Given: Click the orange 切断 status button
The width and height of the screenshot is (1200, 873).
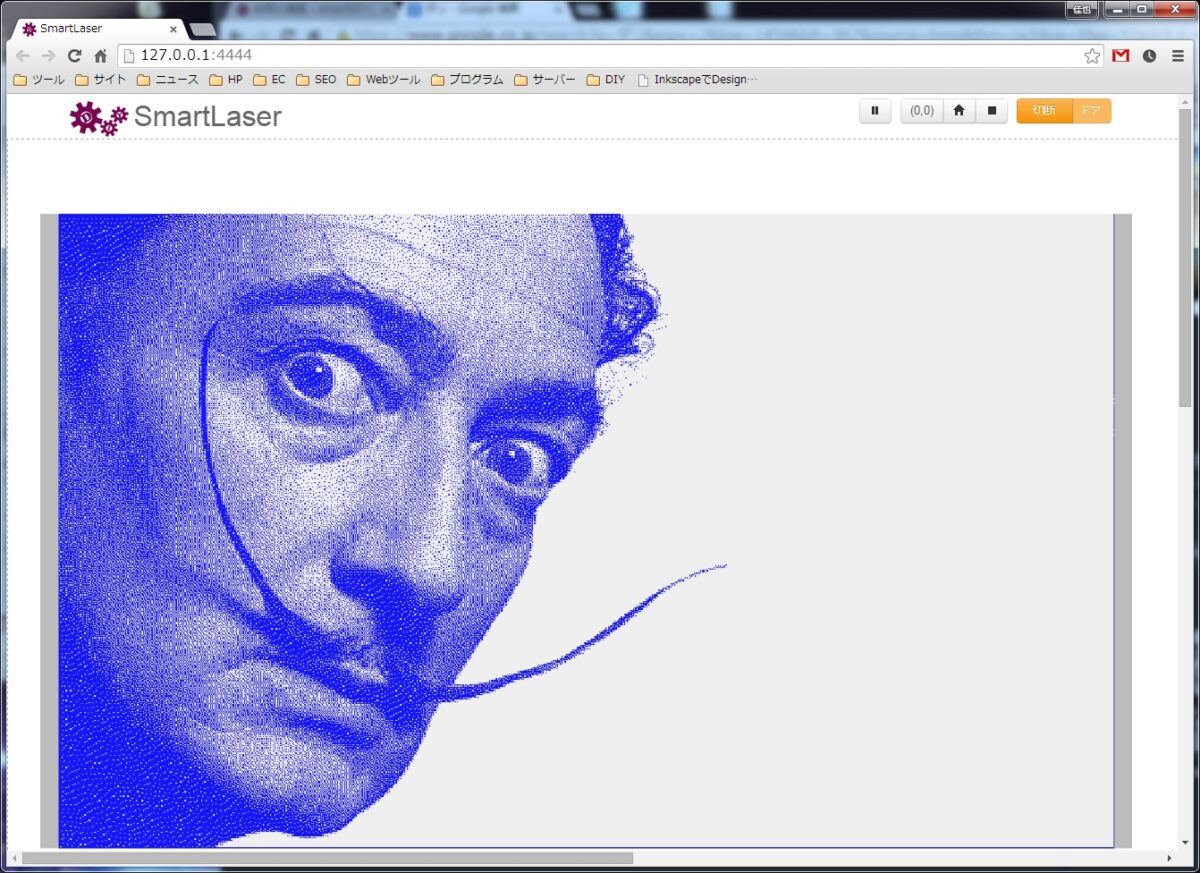Looking at the screenshot, I should (x=1044, y=111).
